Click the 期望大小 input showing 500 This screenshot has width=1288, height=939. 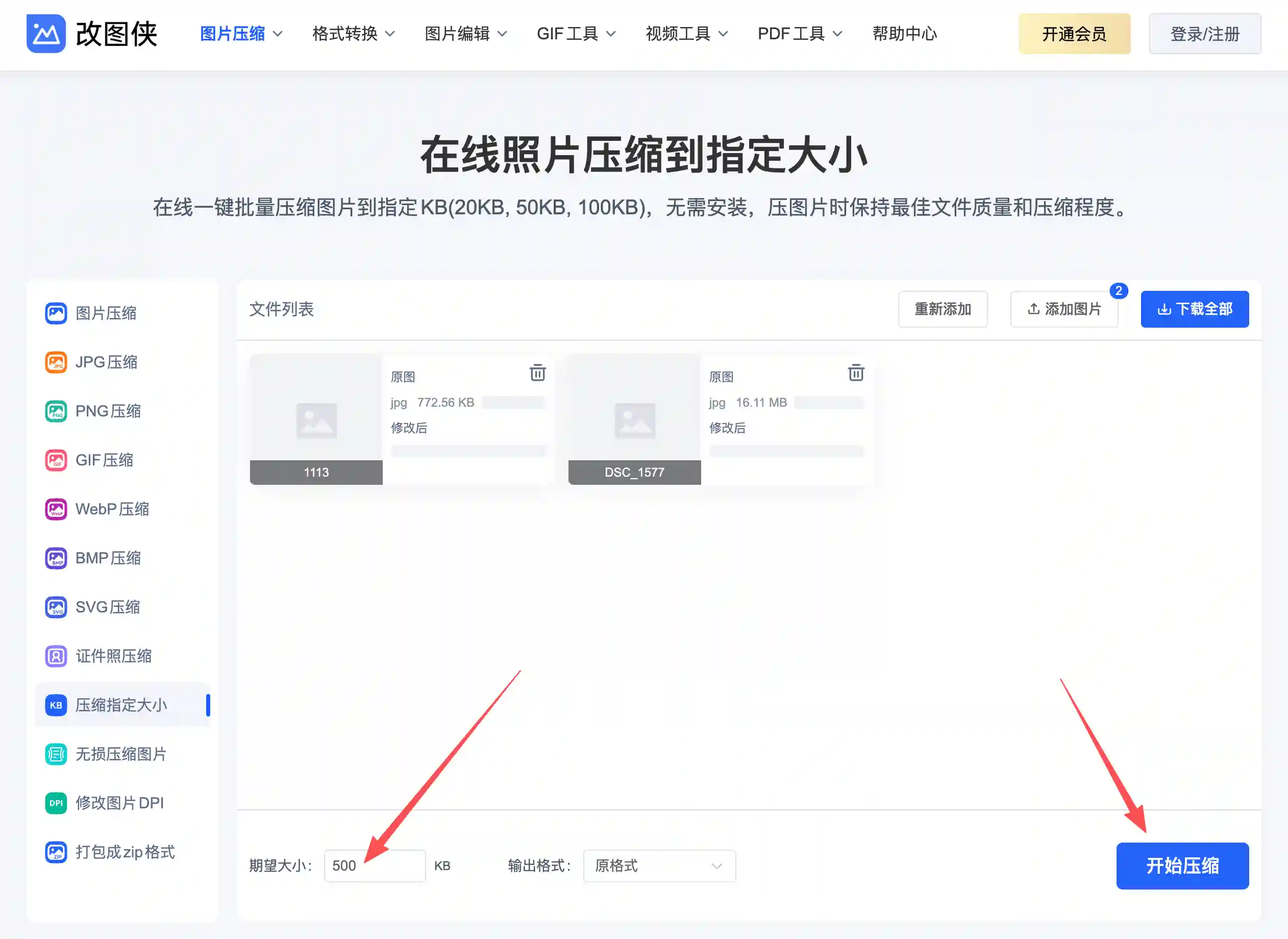375,865
